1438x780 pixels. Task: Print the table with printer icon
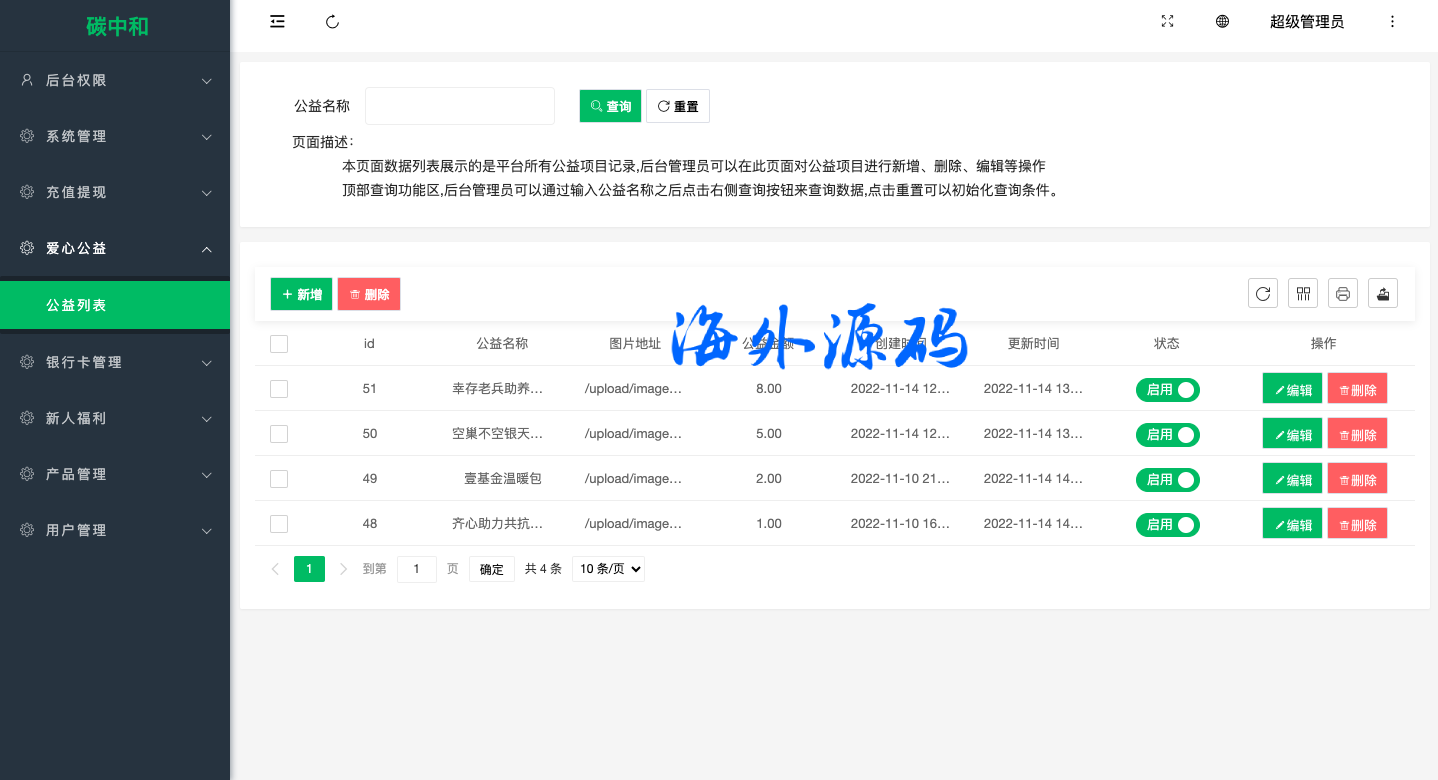(1343, 293)
